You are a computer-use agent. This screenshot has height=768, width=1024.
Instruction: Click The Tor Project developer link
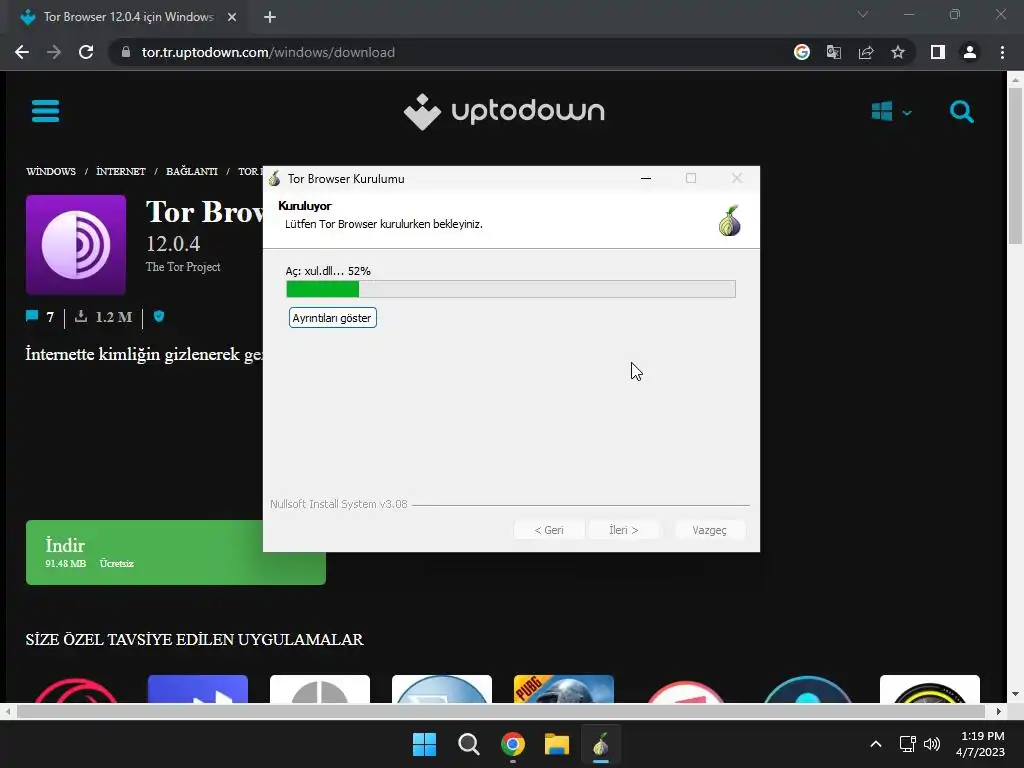[183, 266]
